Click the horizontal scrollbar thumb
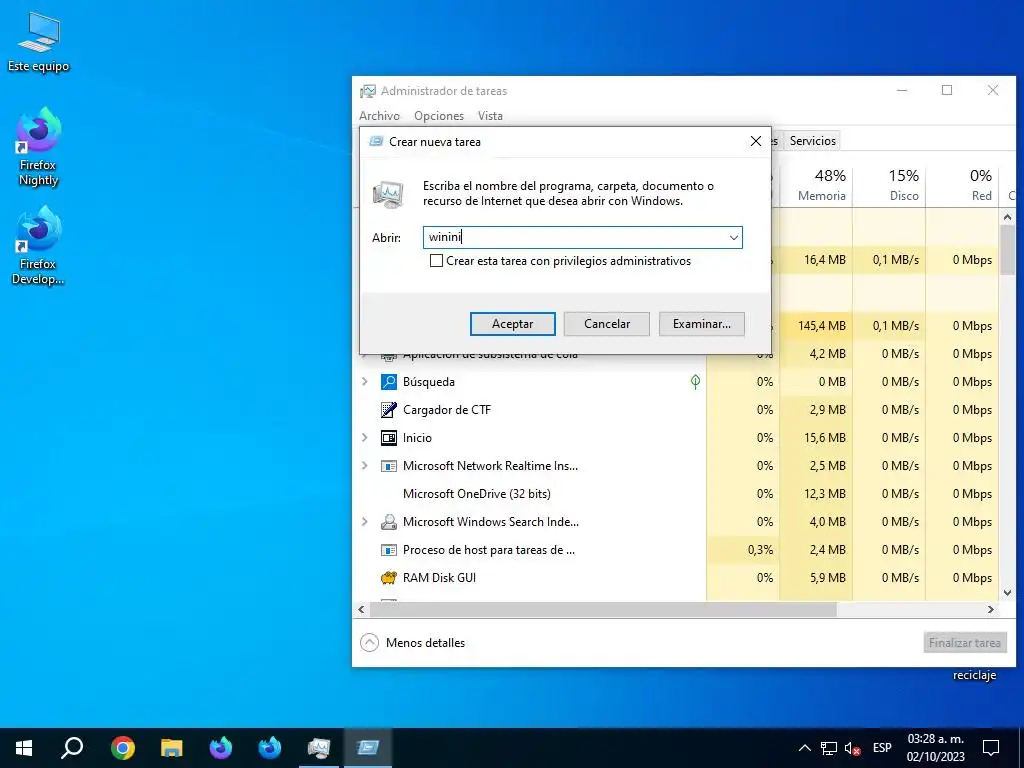 point(603,609)
